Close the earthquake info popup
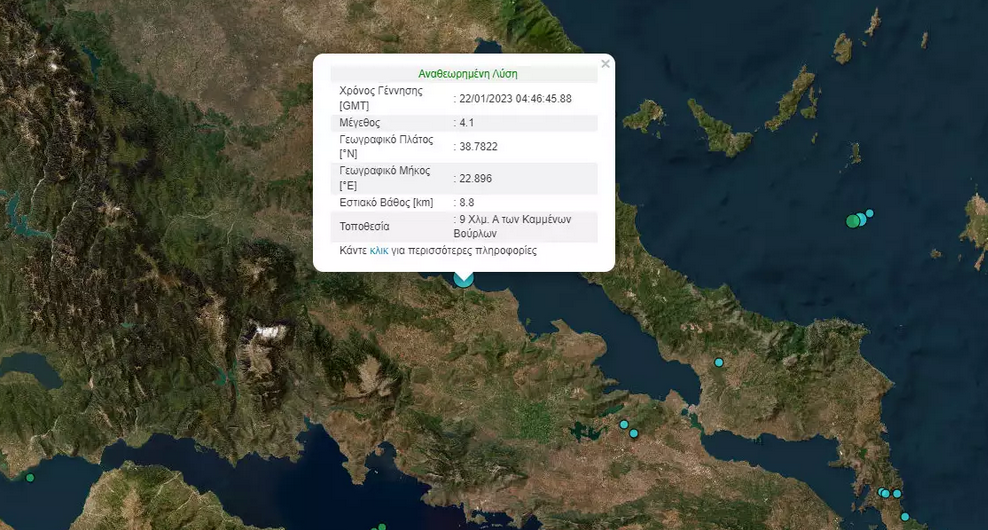Viewport: 988px width, 530px height. 605,64
